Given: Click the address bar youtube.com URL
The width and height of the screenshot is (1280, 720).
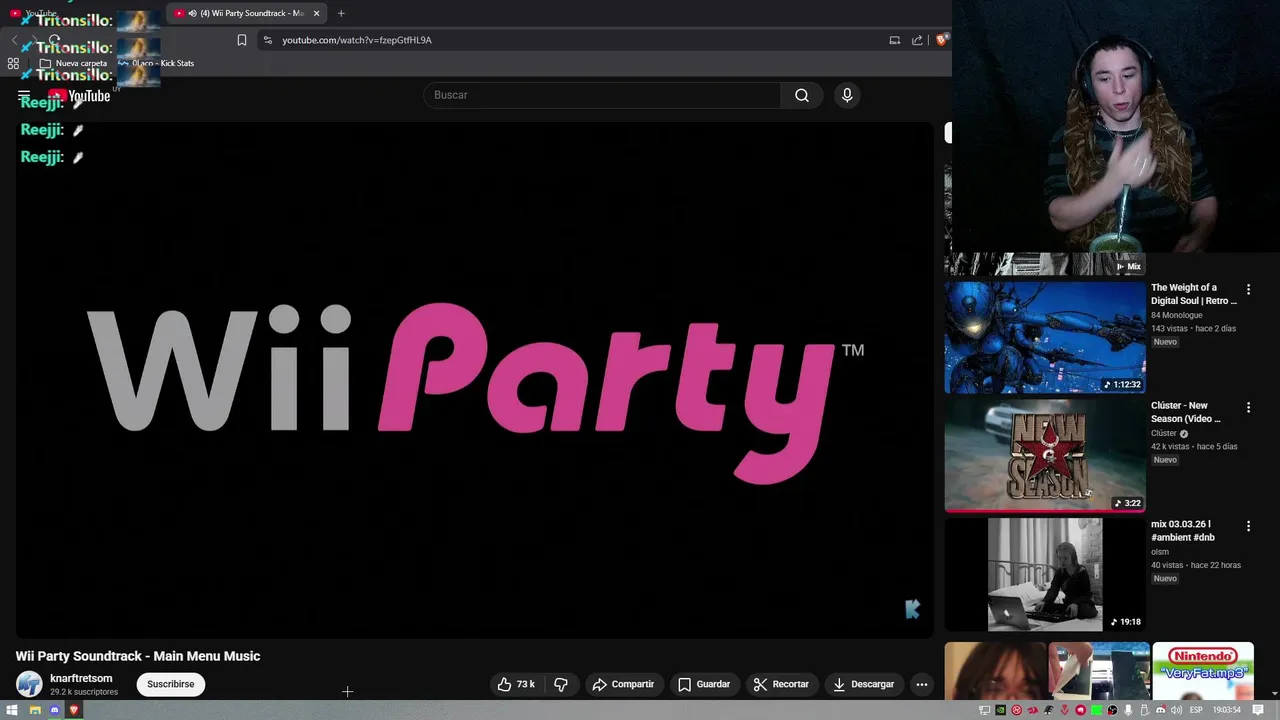Looking at the screenshot, I should [x=357, y=40].
